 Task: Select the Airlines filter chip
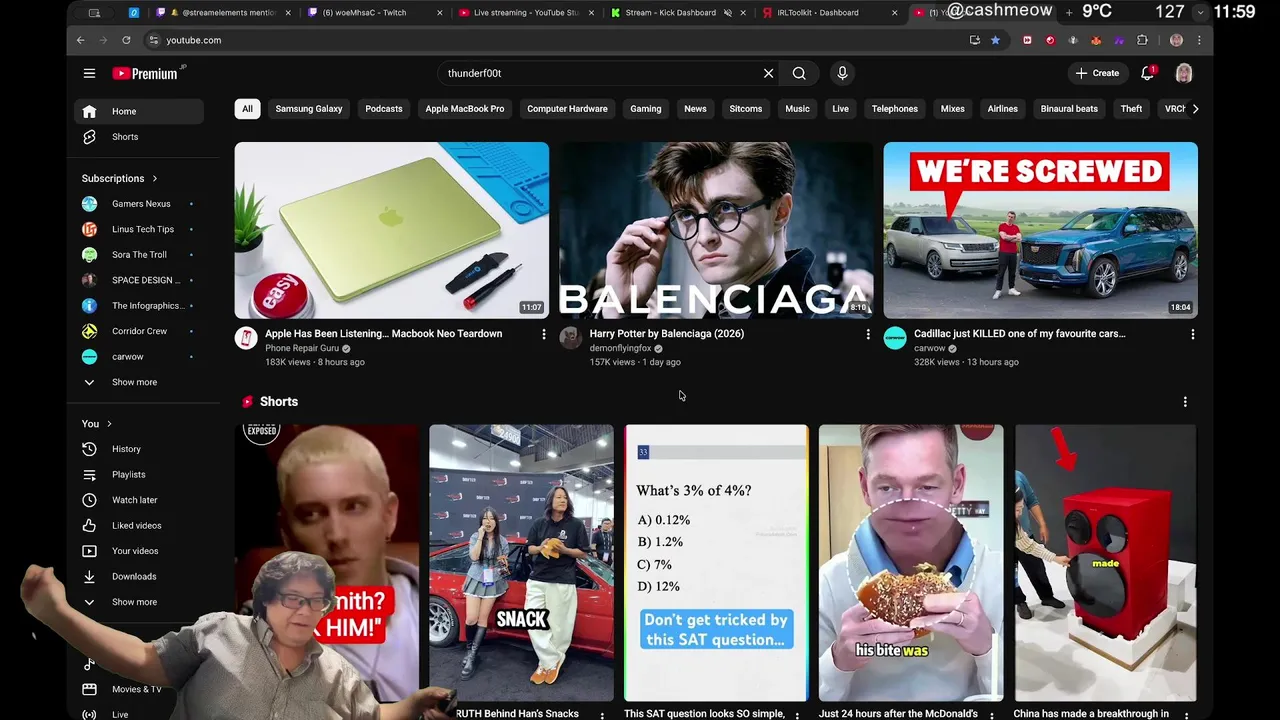pos(1003,109)
